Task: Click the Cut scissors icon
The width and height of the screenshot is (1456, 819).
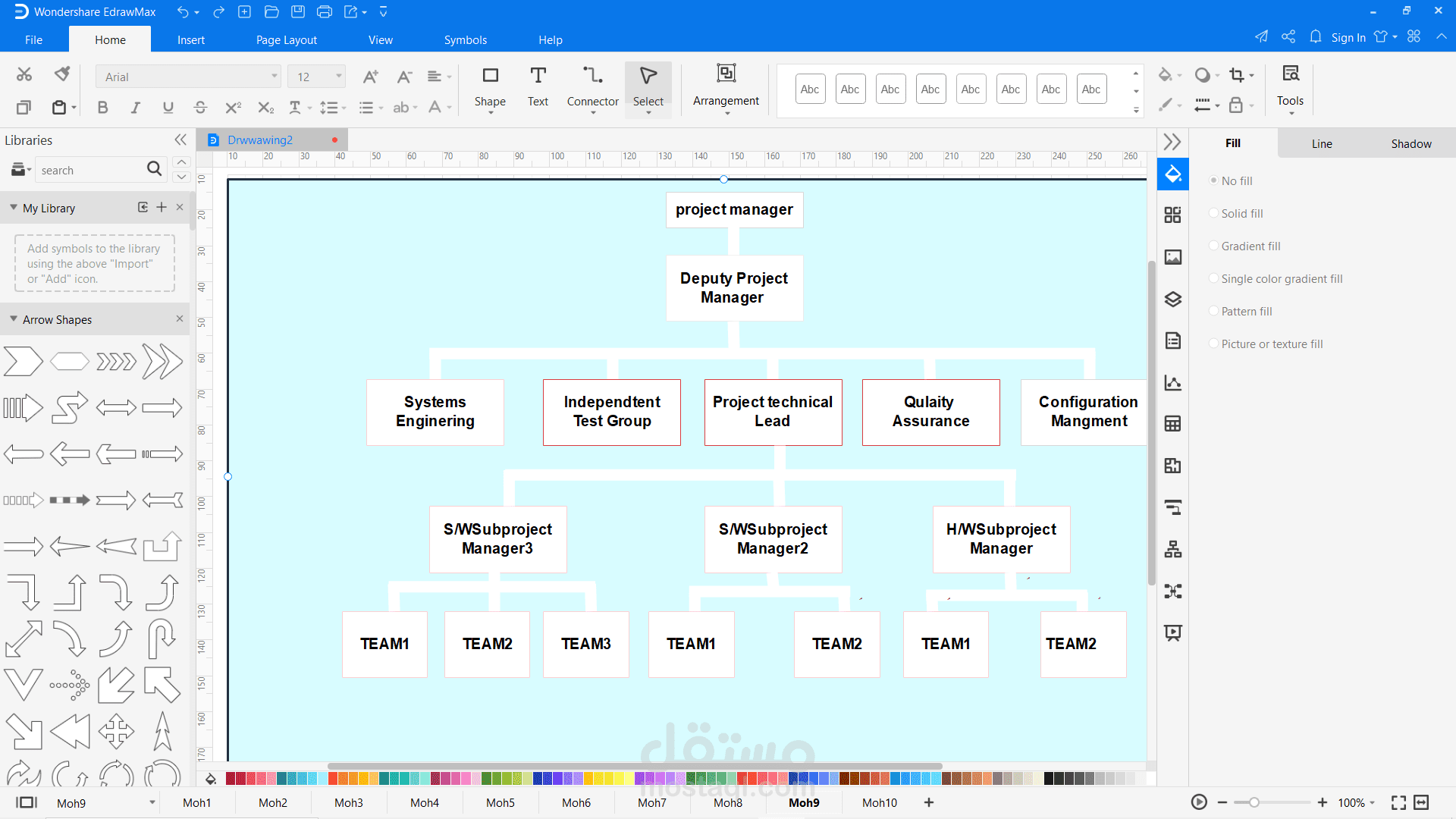Action: point(24,74)
